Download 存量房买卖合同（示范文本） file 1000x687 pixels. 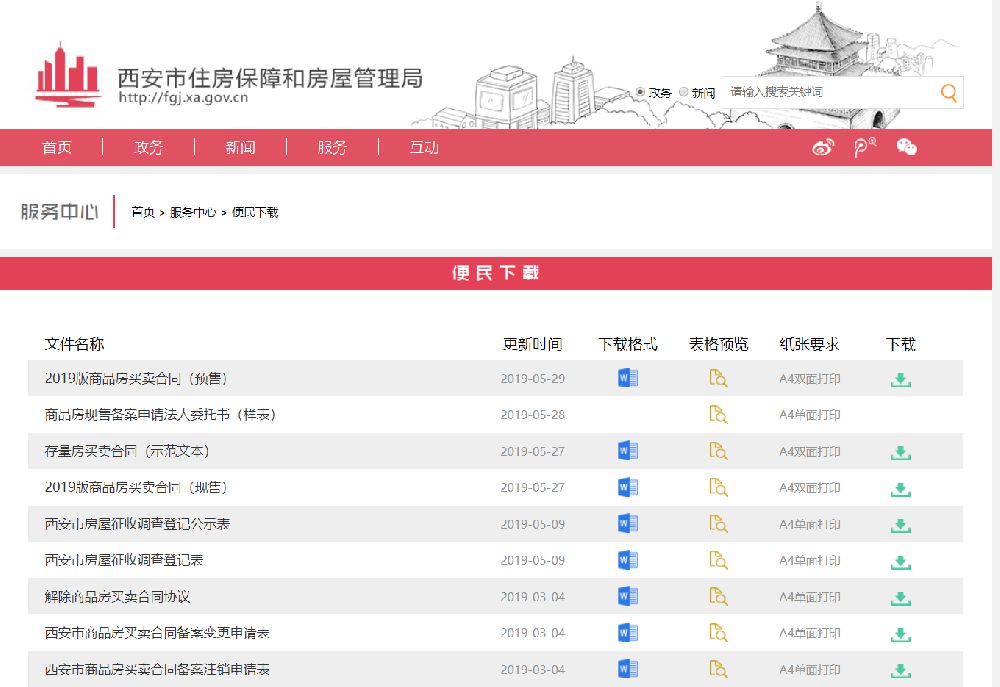pos(901,452)
